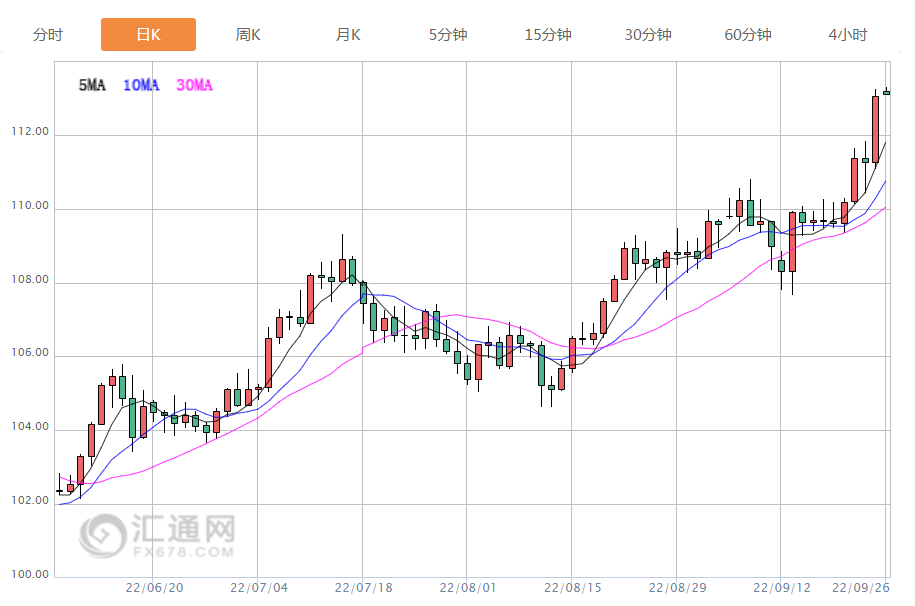Image resolution: width=915 pixels, height=606 pixels.
Task: Switch to the 分时 tab
Action: coord(48,35)
